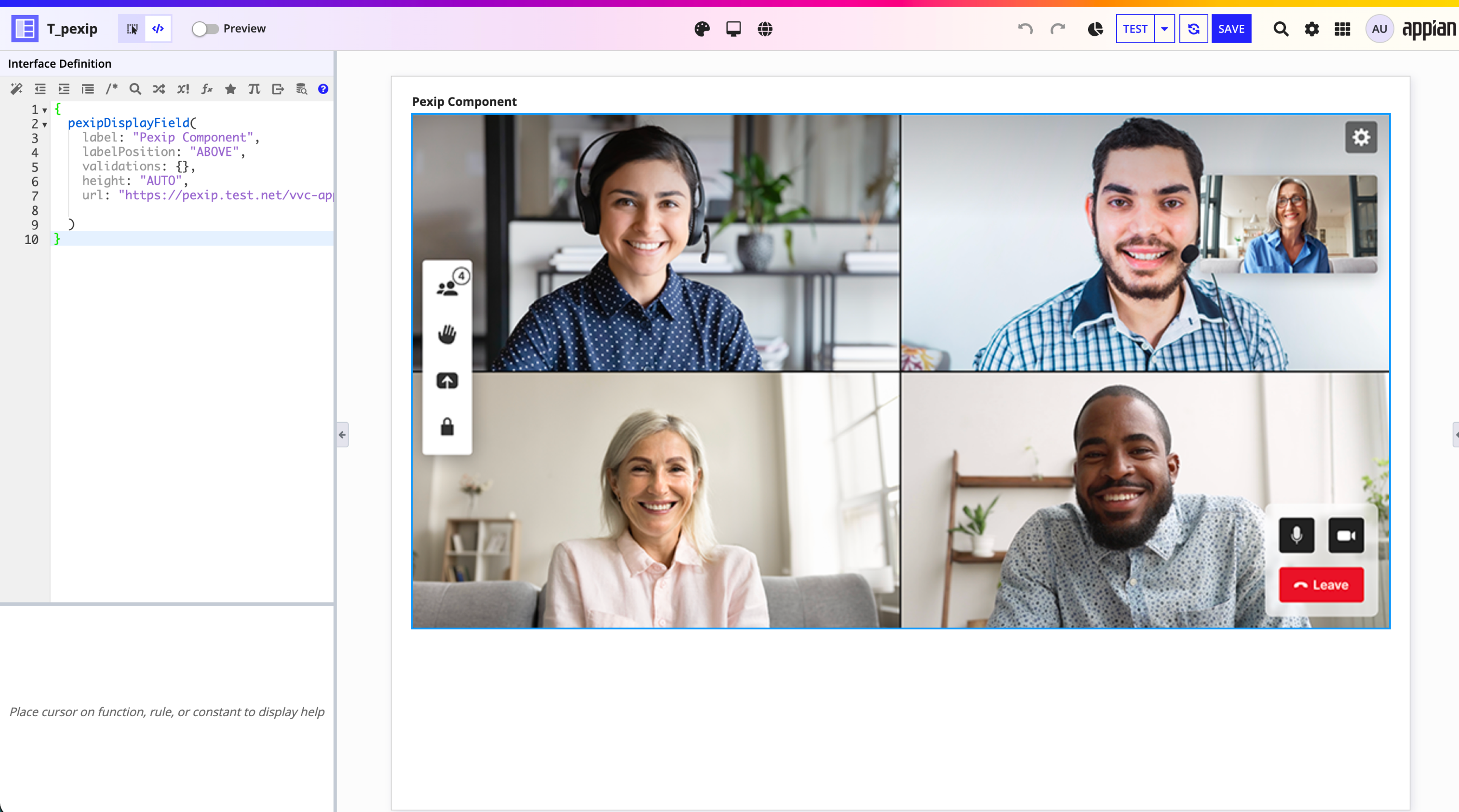Click the decrease indent icon
Image resolution: width=1459 pixels, height=812 pixels.
(40, 89)
